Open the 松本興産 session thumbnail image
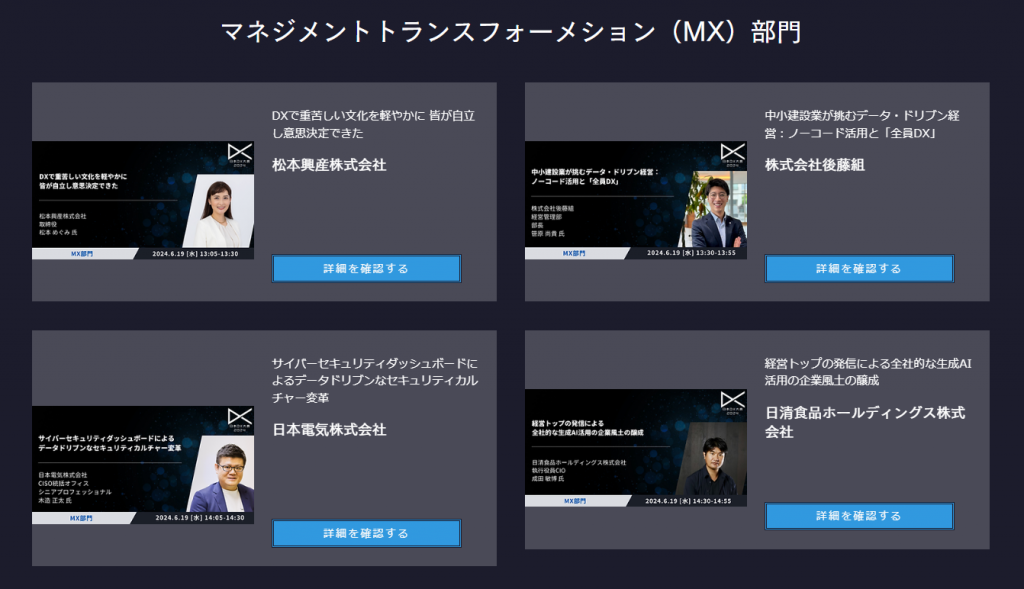The image size is (1024, 589). click(x=143, y=200)
